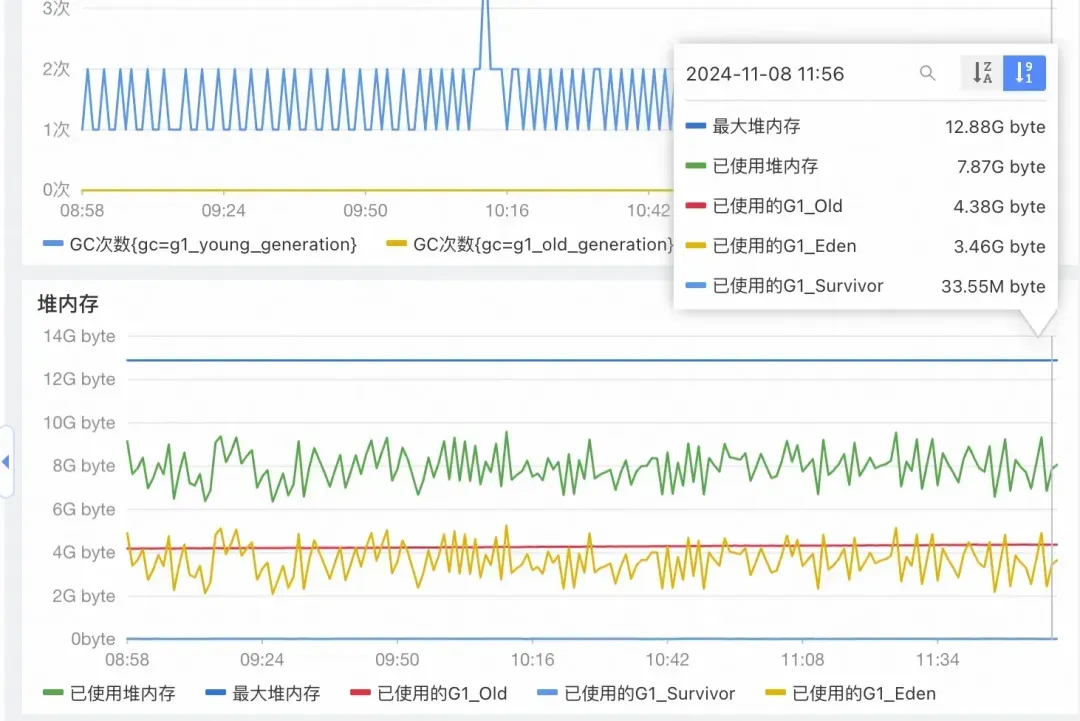Select 最大堆内存 row in the tooltip
This screenshot has height=721, width=1080.
[866, 127]
